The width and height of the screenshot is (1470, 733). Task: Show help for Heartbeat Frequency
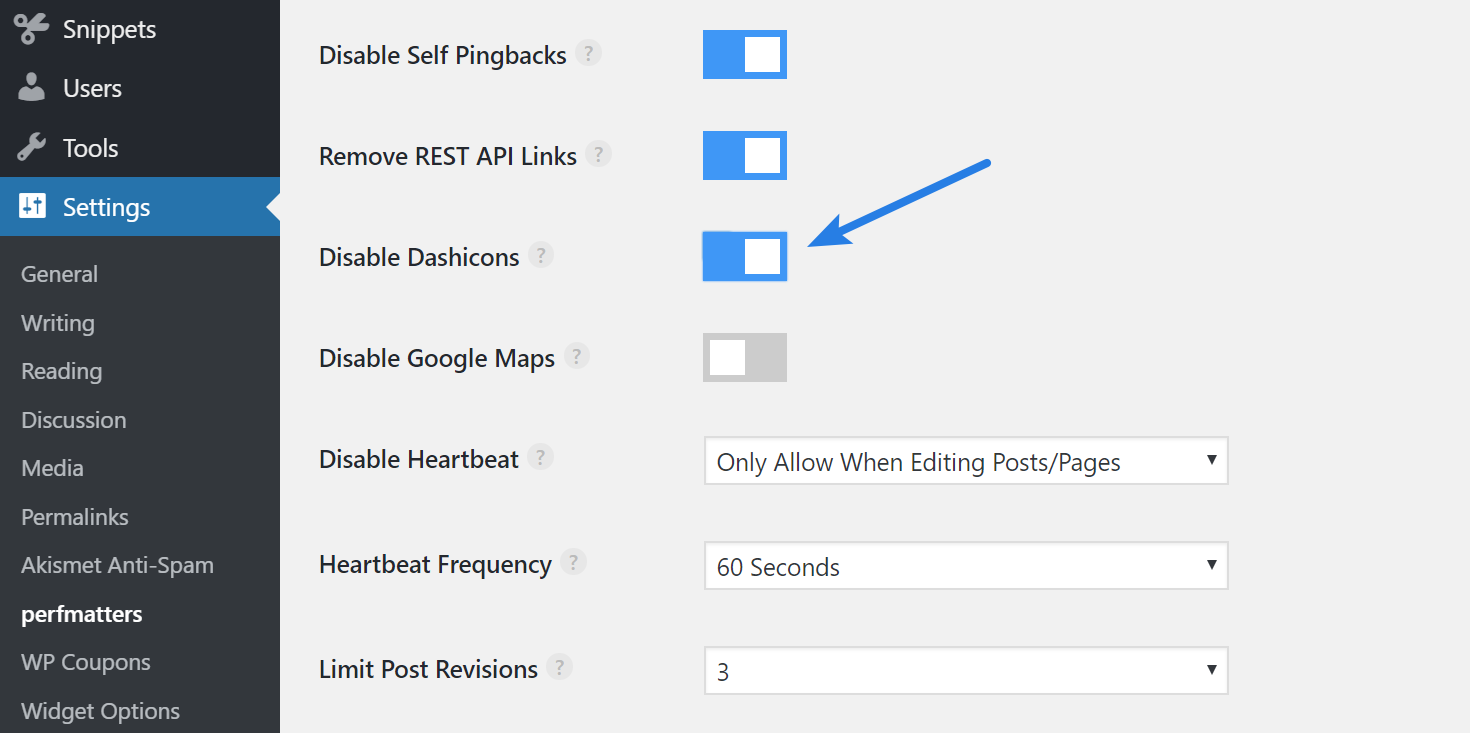pos(573,563)
